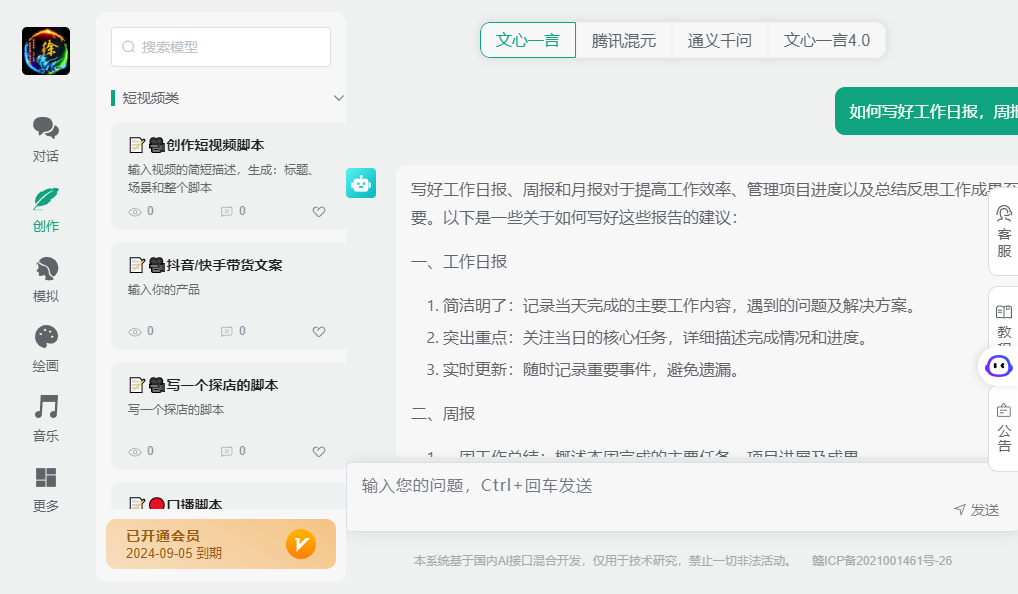Viewport: 1018px width, 594px height.
Task: Favorite the 创作短视频脚本 template
Action: pos(319,212)
